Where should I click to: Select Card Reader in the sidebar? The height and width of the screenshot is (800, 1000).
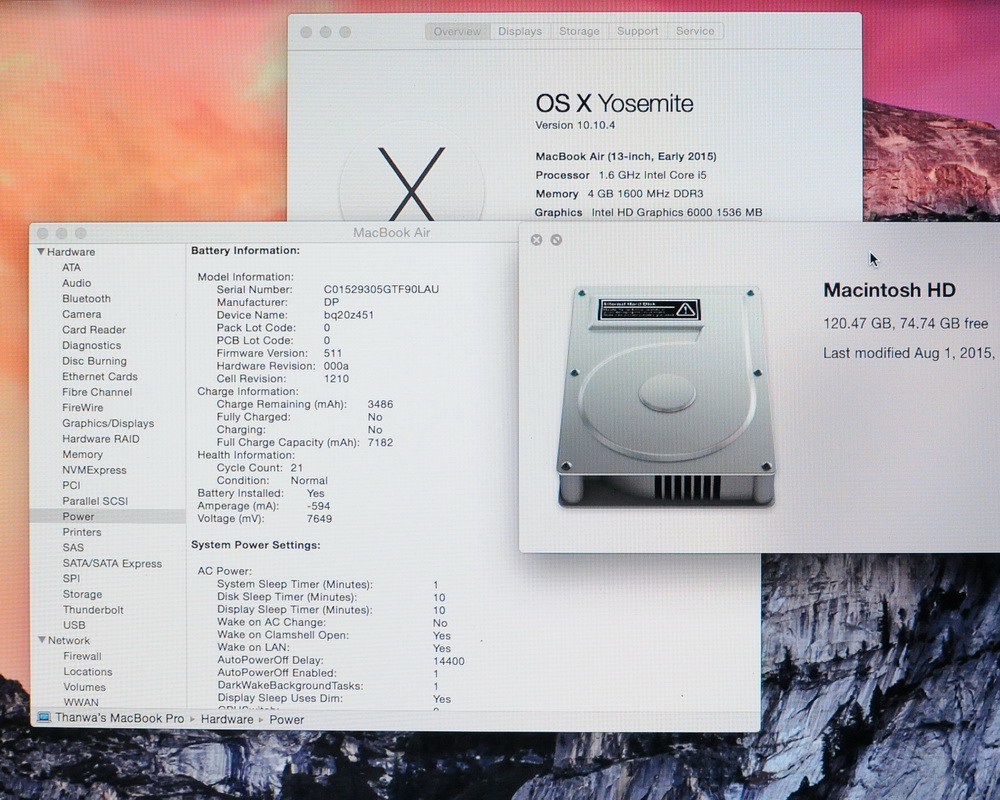coord(94,330)
